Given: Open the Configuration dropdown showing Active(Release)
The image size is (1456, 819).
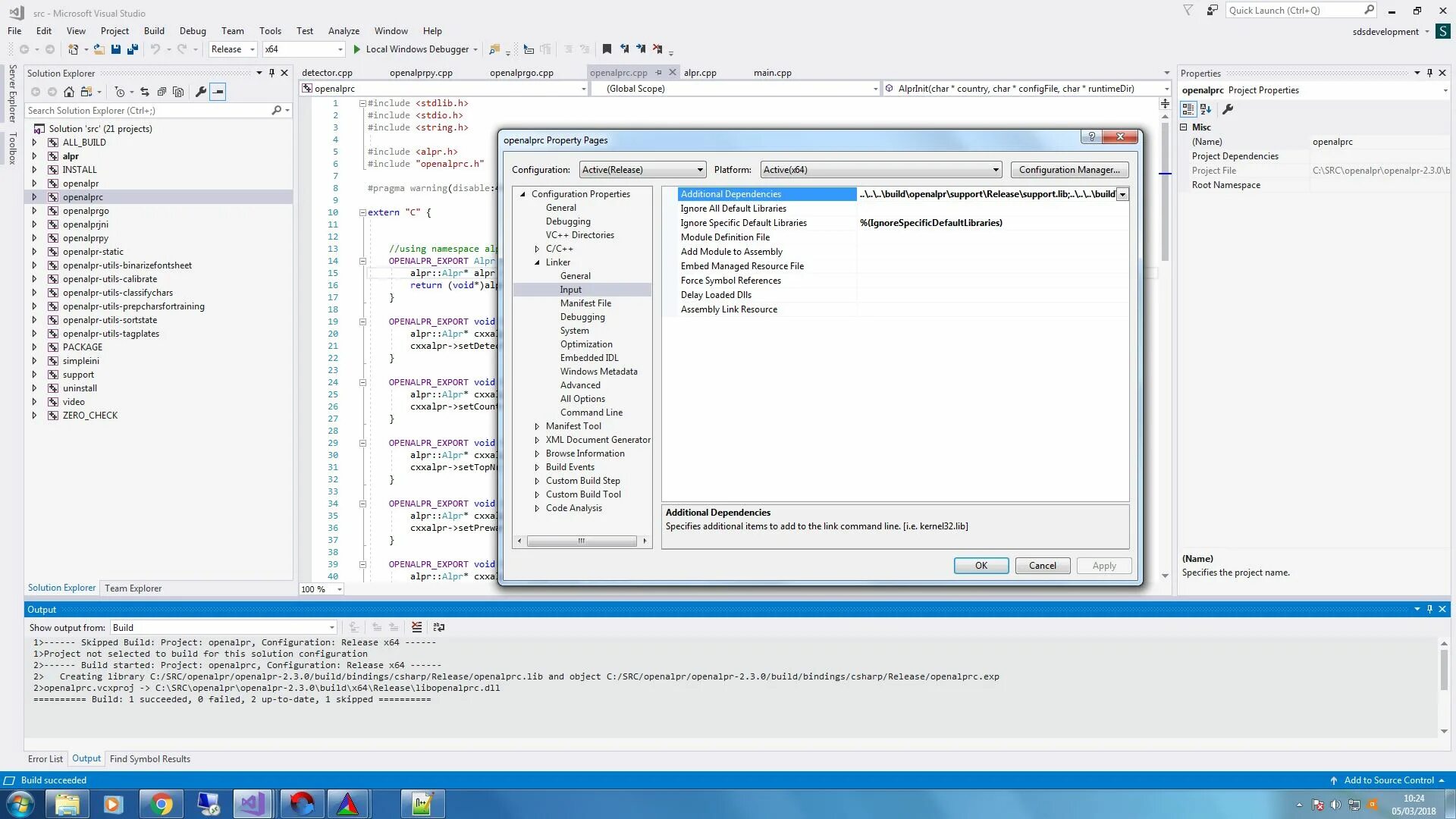Looking at the screenshot, I should pos(642,170).
